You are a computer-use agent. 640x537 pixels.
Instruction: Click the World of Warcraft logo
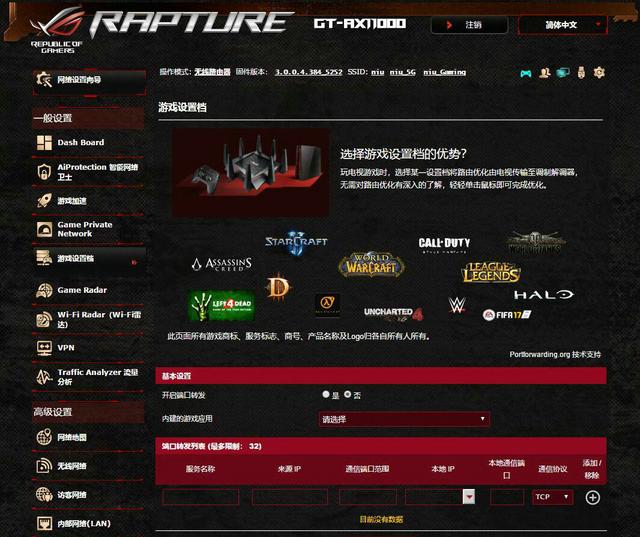pos(371,264)
